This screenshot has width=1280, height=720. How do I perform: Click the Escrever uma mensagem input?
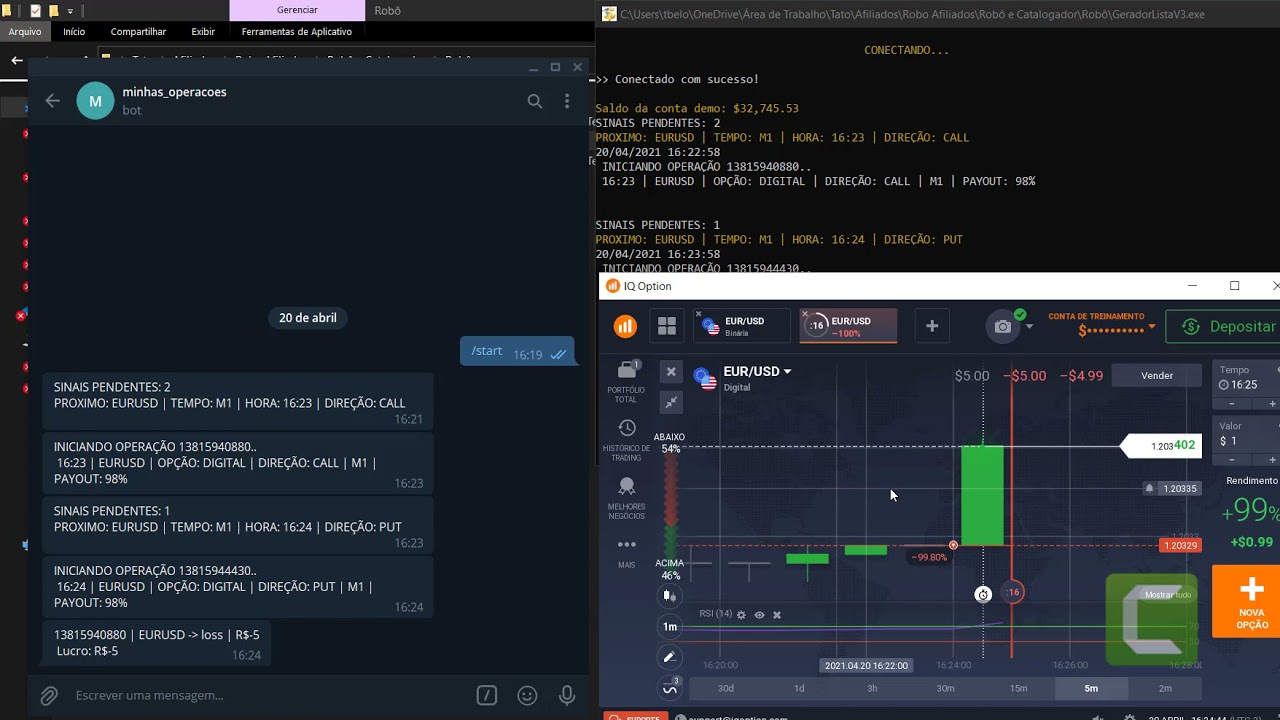pos(270,695)
